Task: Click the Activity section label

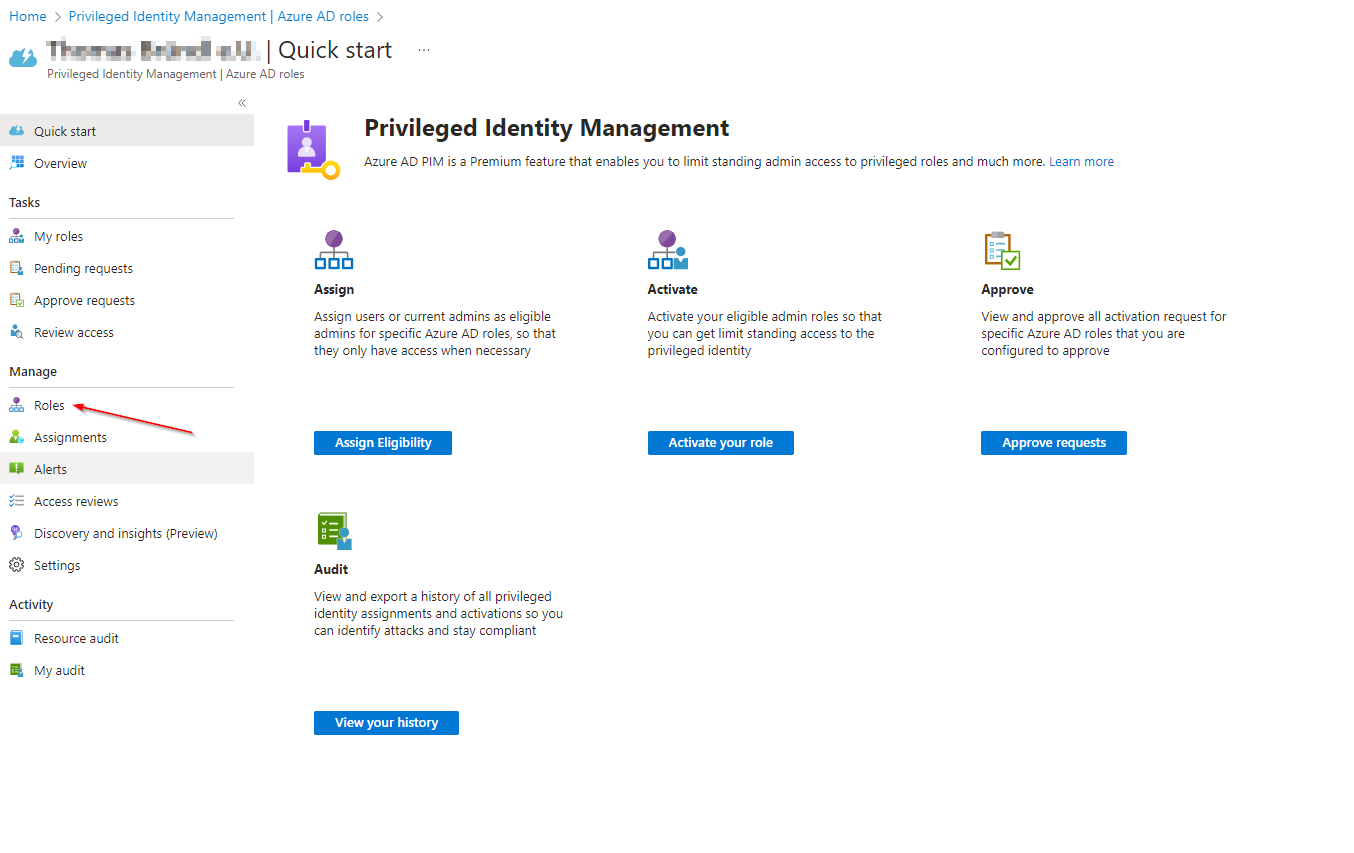Action: point(31,604)
